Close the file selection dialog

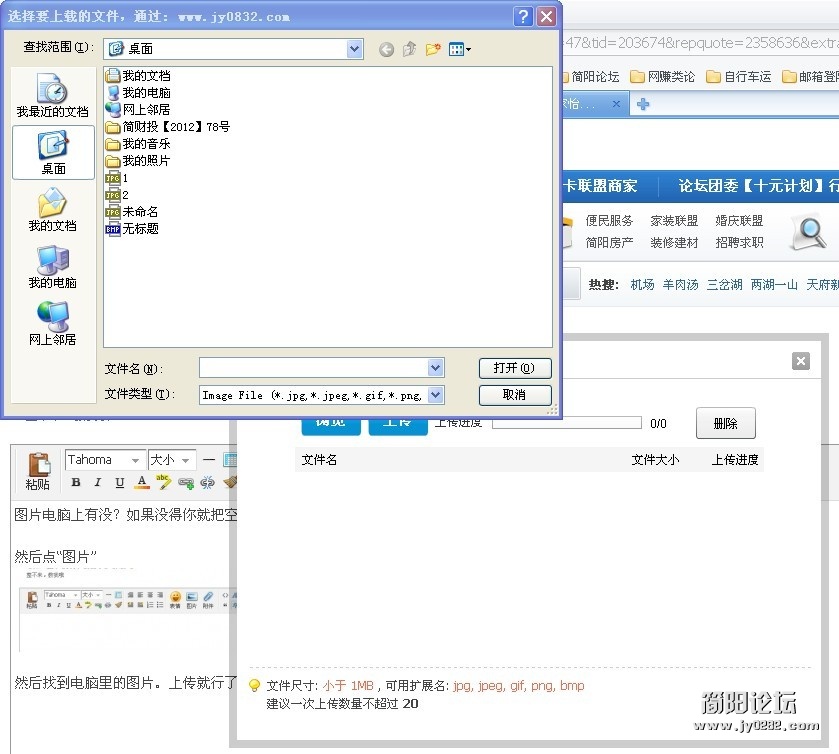click(546, 17)
